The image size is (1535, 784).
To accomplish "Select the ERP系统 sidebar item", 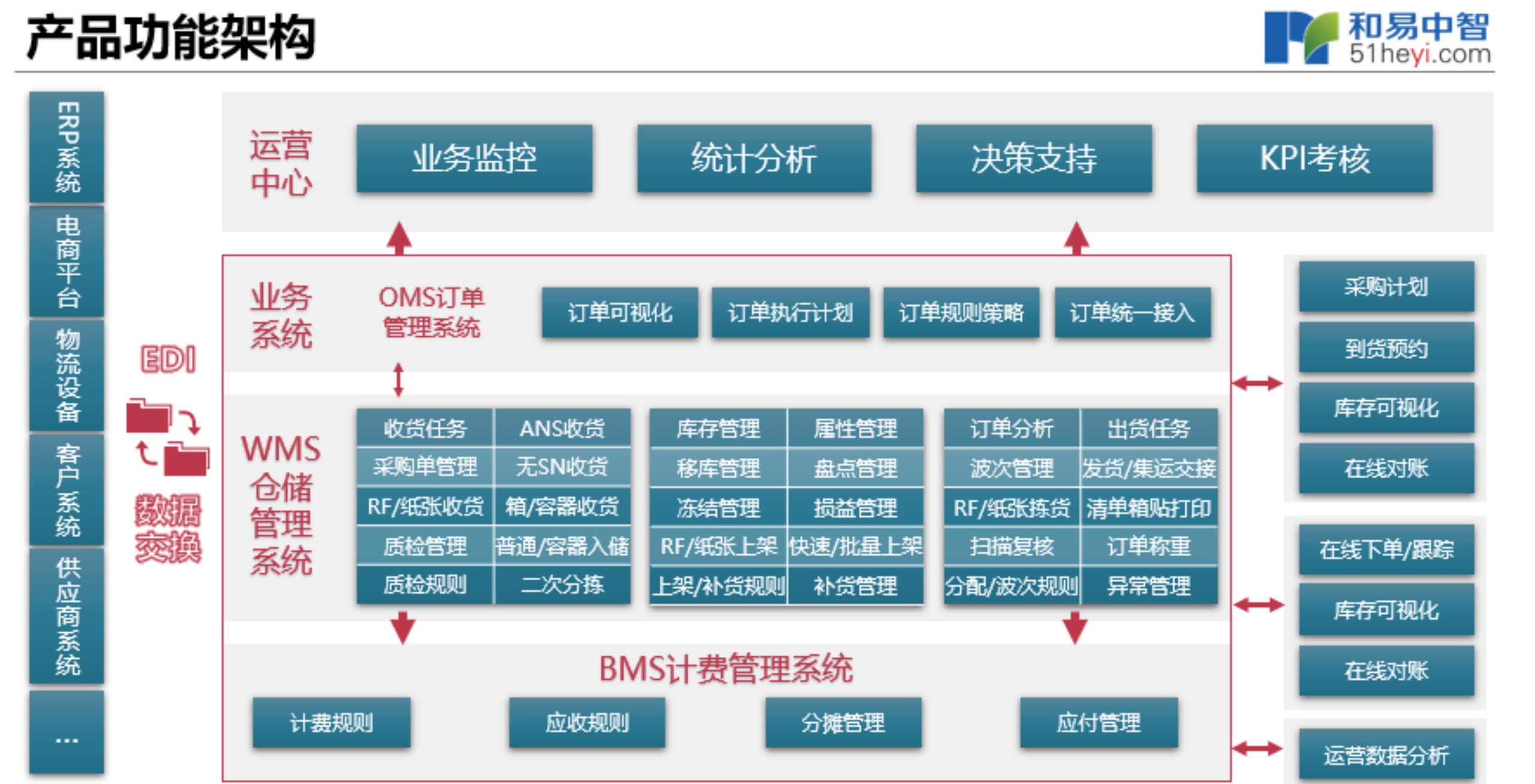I will 67,147.
